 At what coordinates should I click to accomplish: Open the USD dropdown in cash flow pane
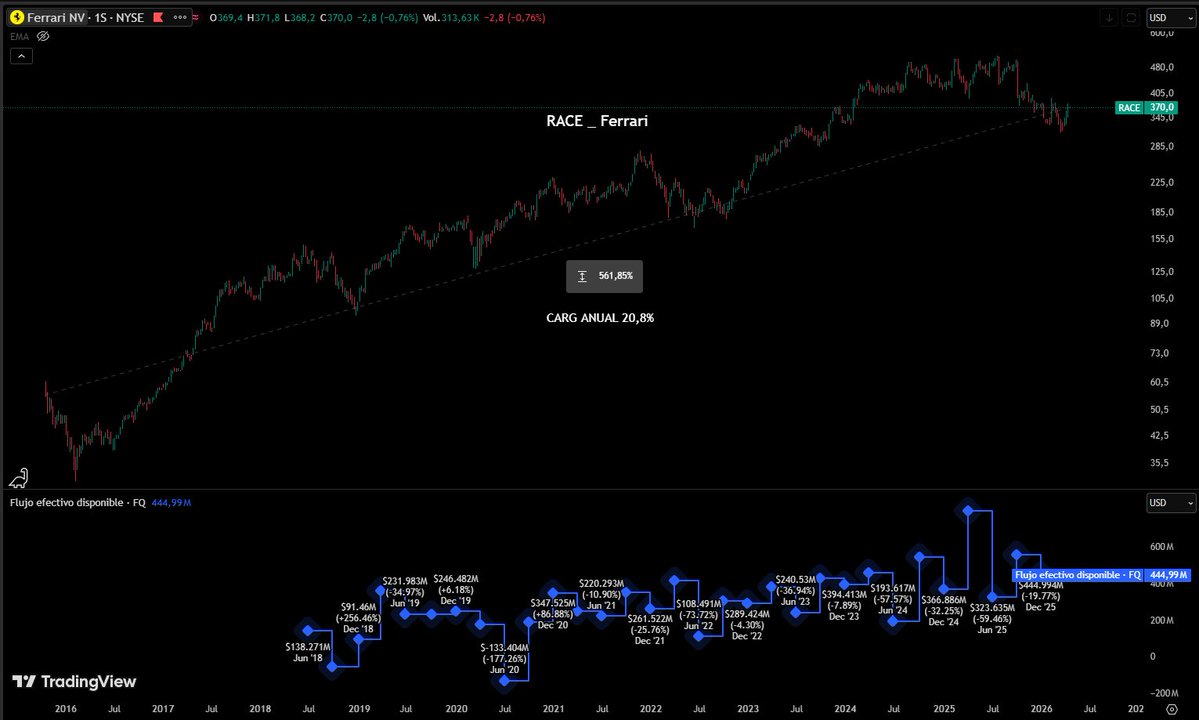coord(1171,502)
